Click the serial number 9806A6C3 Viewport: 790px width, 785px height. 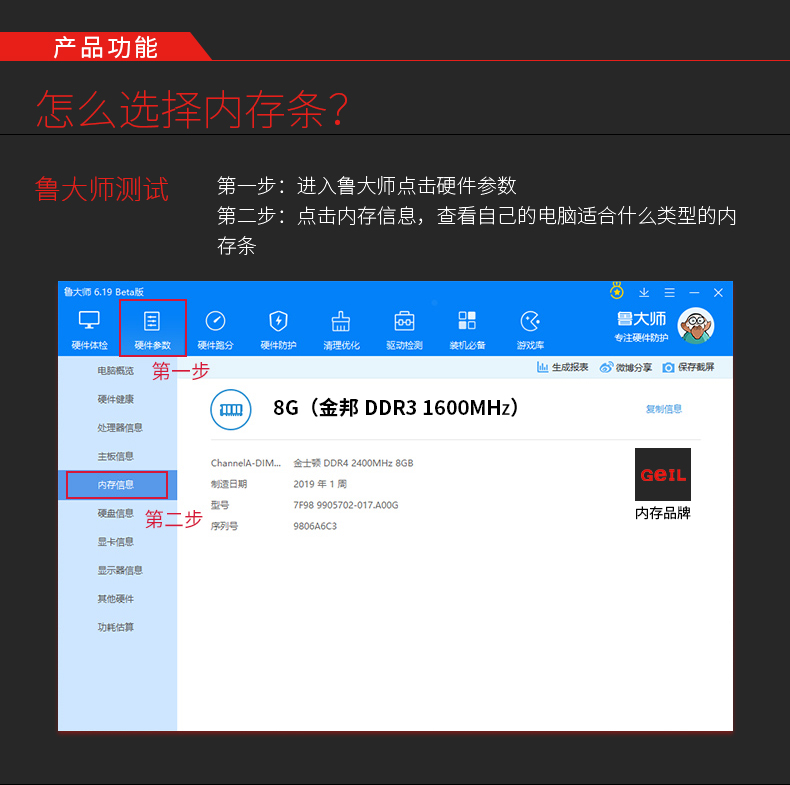pos(315,526)
